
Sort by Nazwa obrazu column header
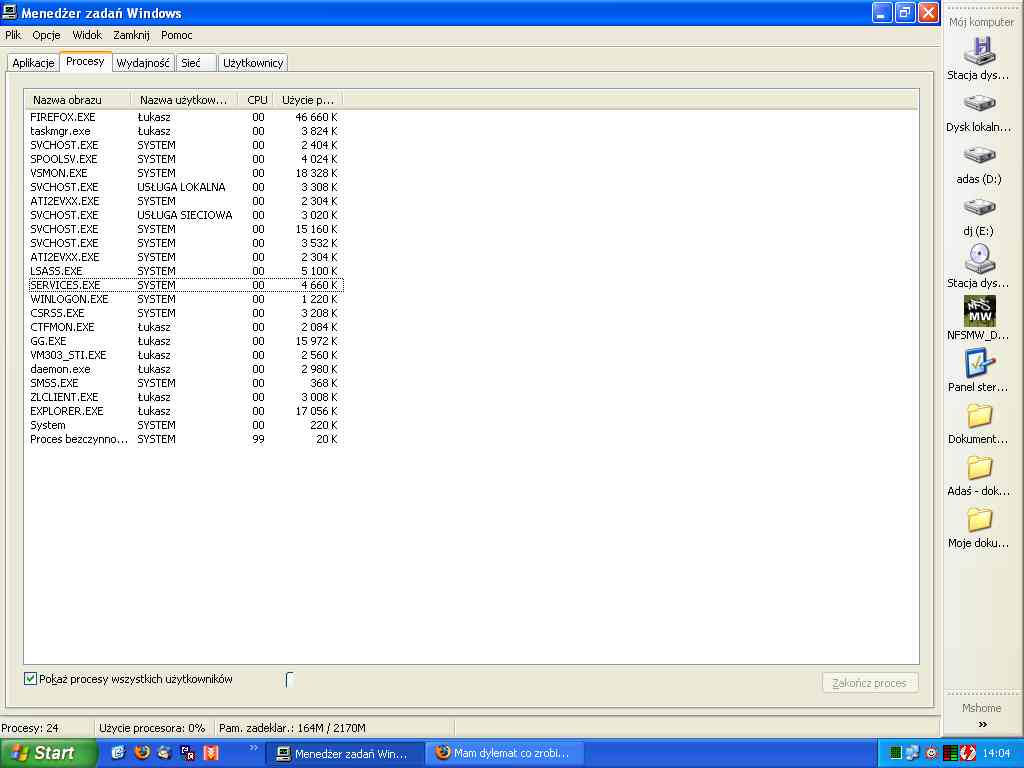click(78, 100)
